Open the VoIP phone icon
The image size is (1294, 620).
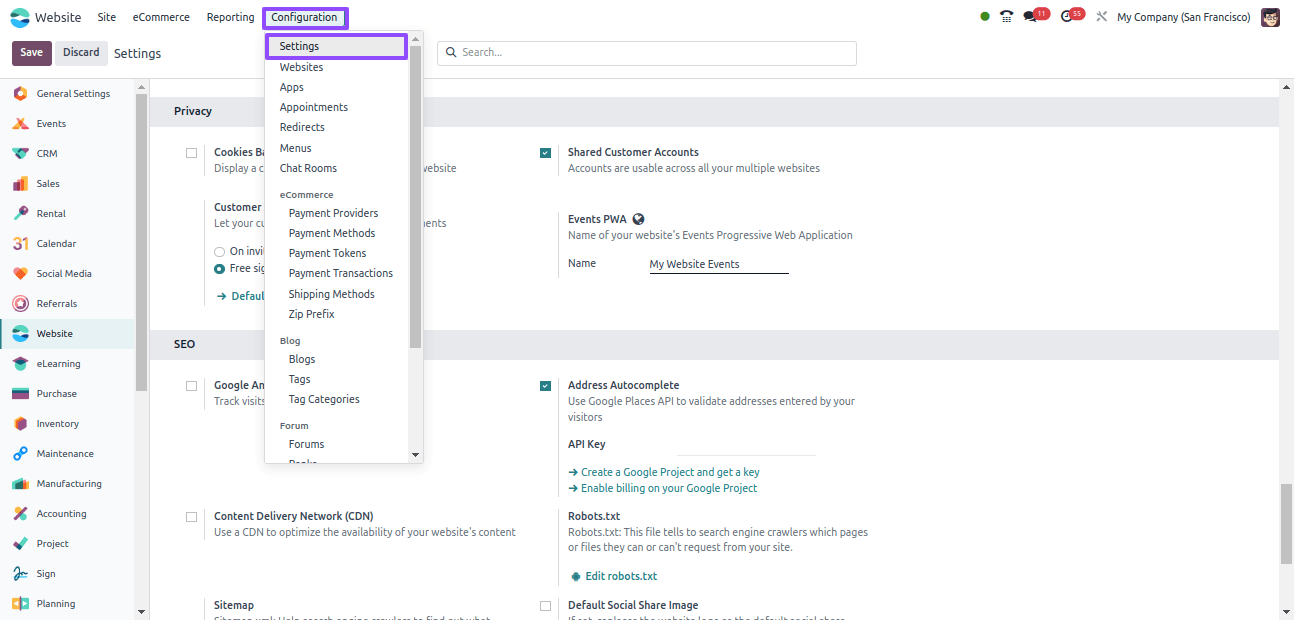pyautogui.click(x=1006, y=17)
